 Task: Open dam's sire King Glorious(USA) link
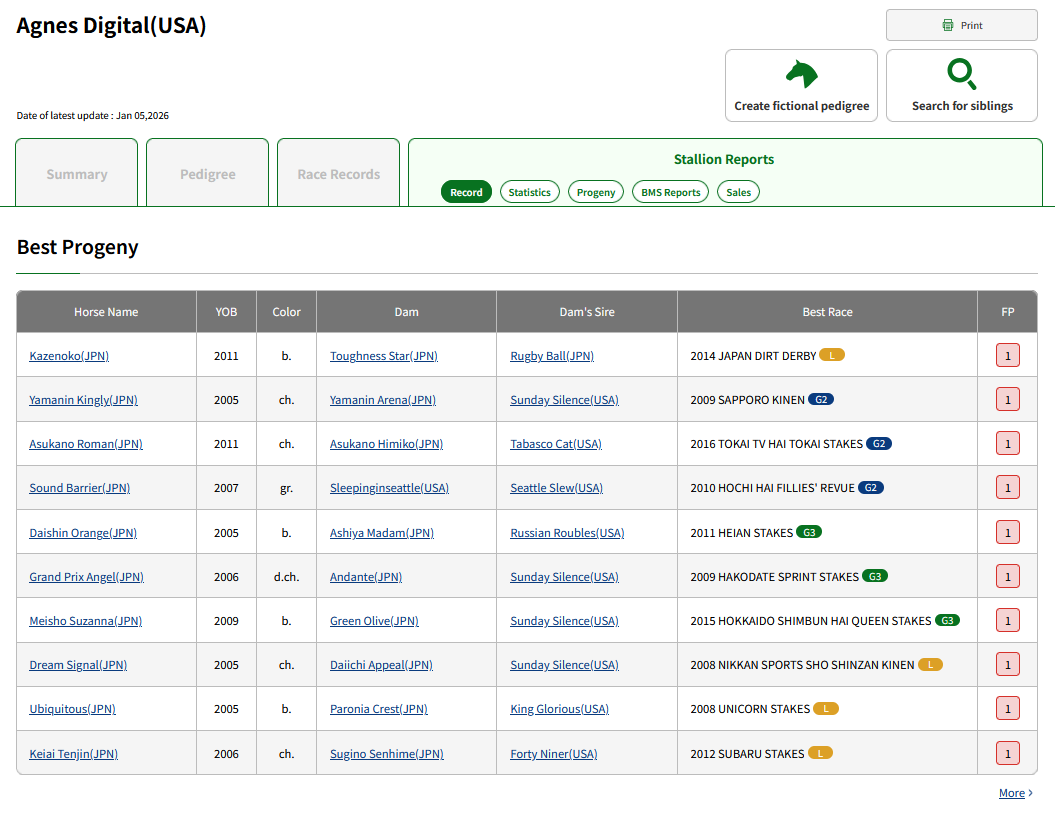point(559,708)
